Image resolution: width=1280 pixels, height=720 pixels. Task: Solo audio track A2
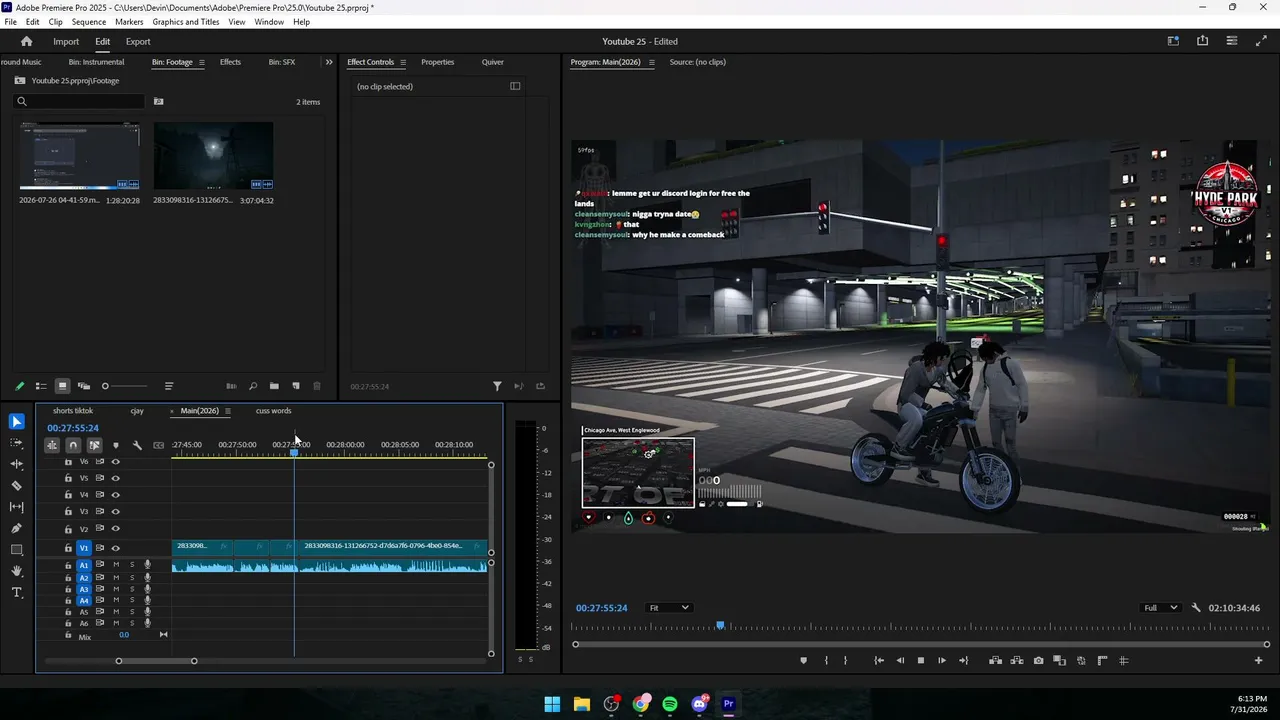[x=132, y=578]
